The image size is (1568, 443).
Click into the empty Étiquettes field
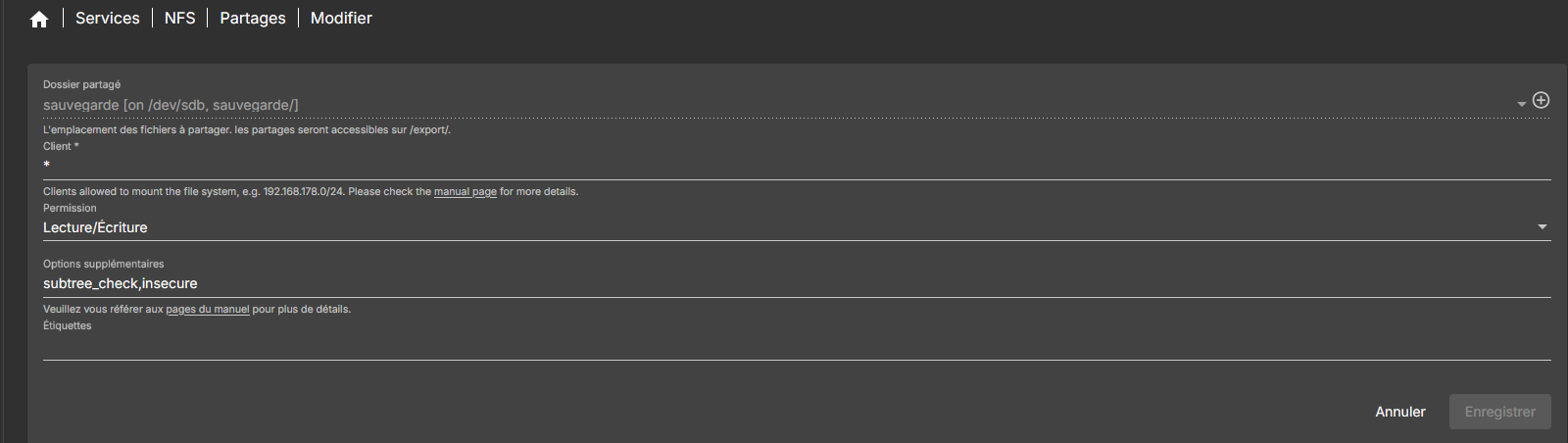[784, 346]
